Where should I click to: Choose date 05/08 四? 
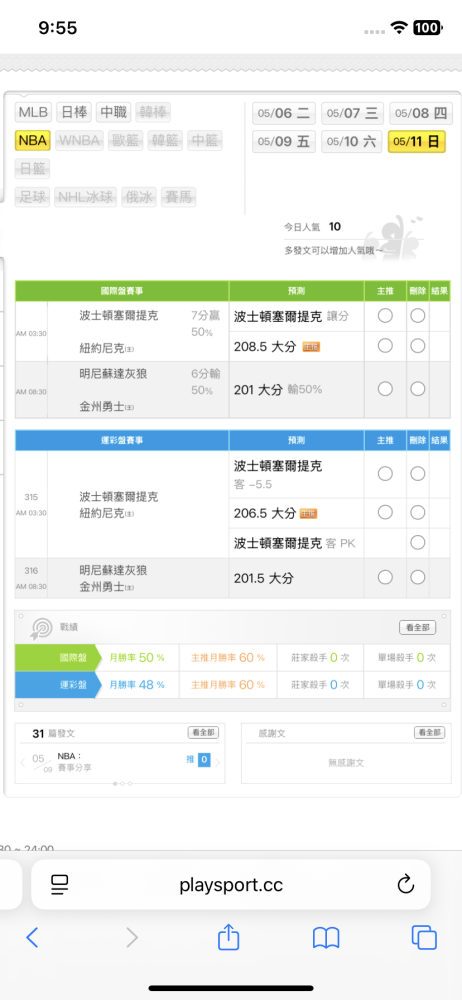tap(421, 114)
